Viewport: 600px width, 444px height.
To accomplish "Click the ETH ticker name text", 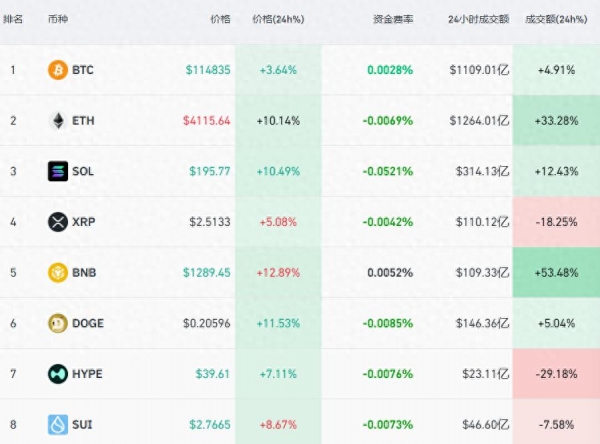I will click(x=84, y=121).
